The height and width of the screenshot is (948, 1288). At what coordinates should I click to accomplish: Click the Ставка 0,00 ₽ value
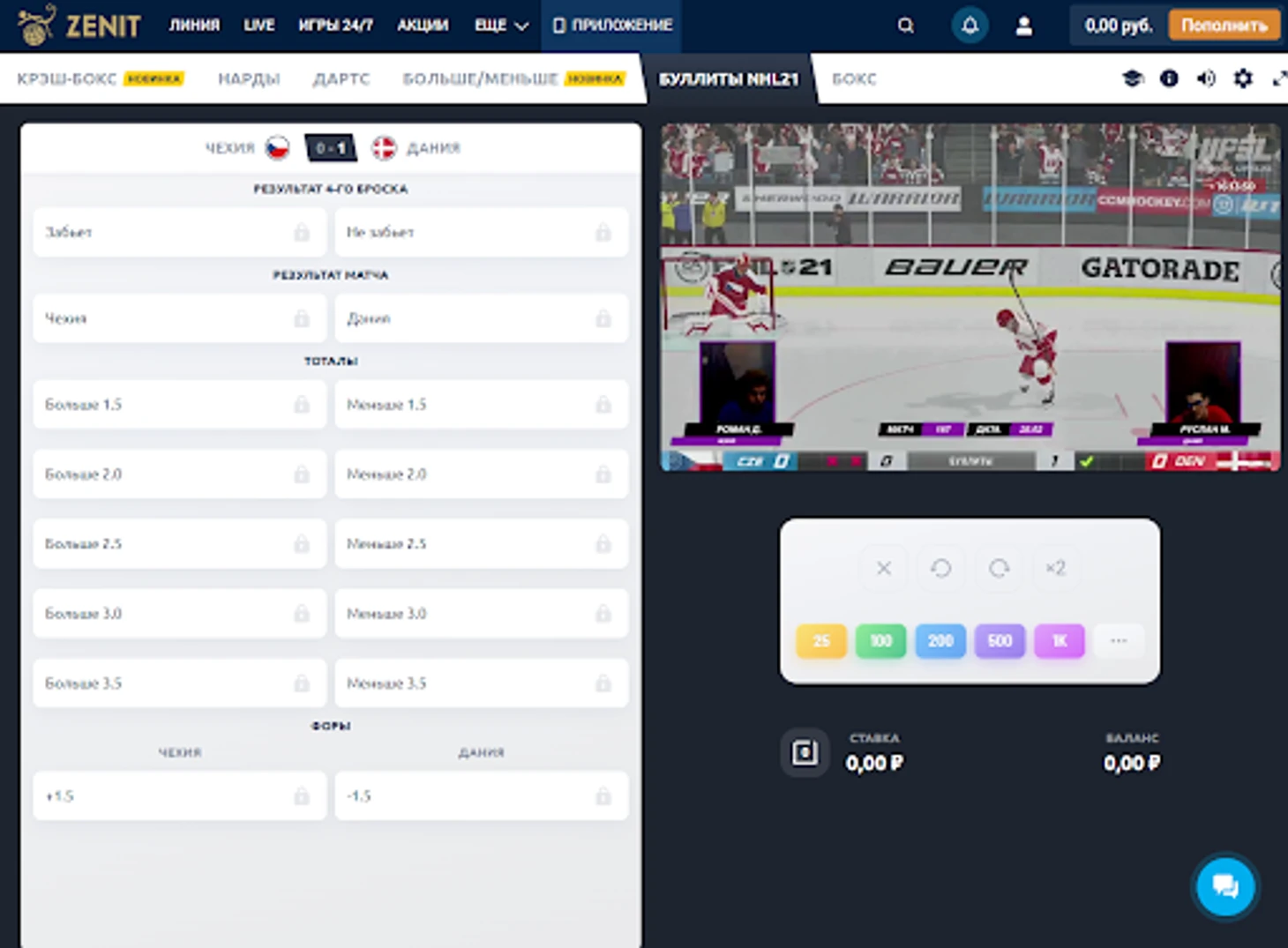coord(874,763)
